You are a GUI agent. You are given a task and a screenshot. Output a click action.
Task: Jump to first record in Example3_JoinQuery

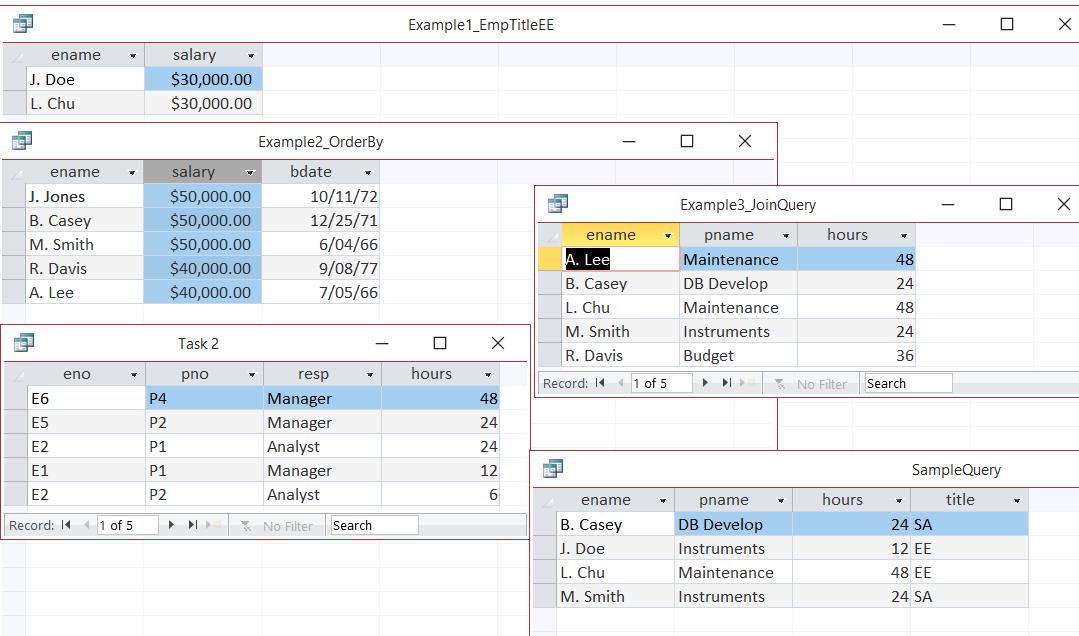click(600, 383)
